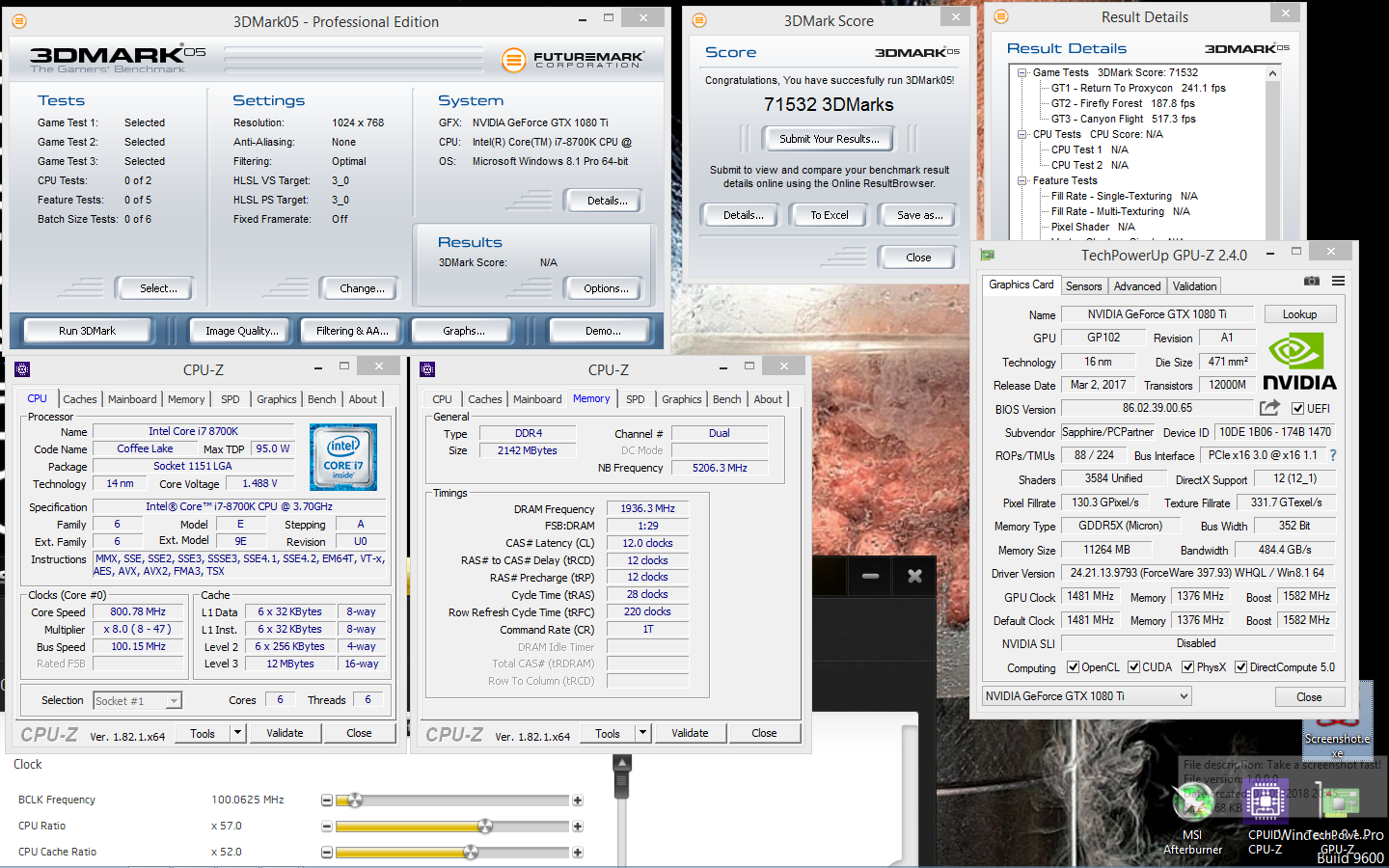Click minus icon beside CPU Ratio slider
Viewport: 1389px width, 868px height.
click(x=327, y=827)
